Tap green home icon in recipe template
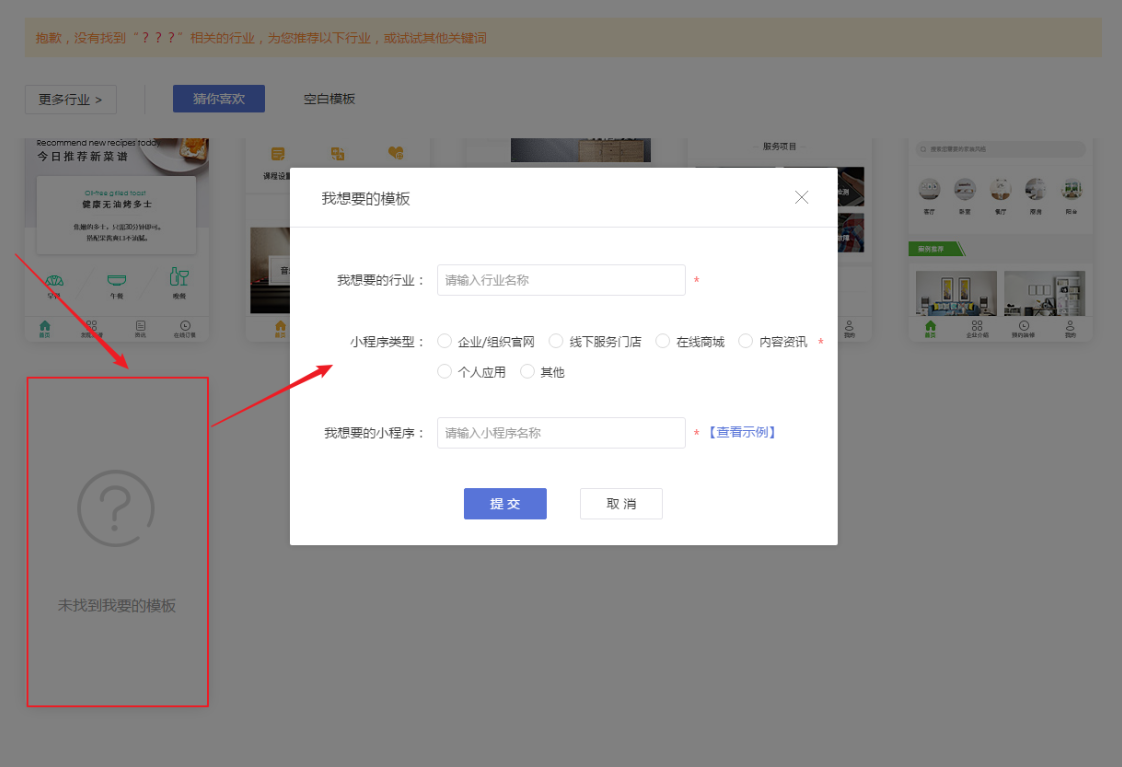 coord(44,328)
